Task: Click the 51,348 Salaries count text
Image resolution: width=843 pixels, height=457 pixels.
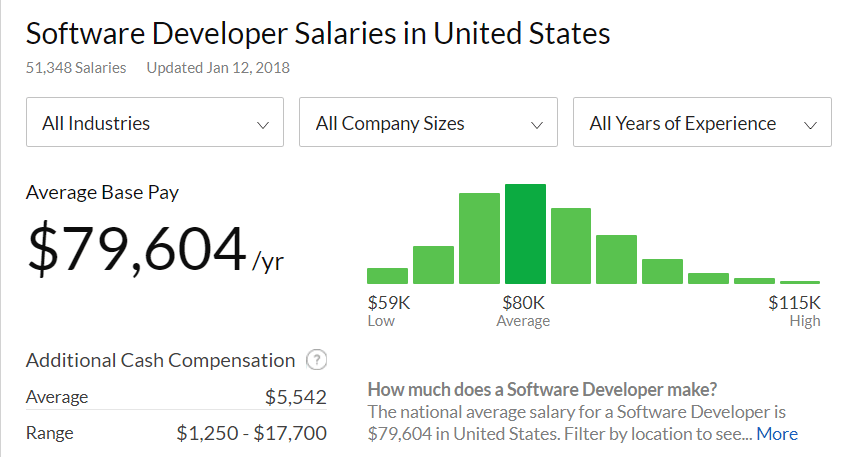Action: pyautogui.click(x=76, y=68)
